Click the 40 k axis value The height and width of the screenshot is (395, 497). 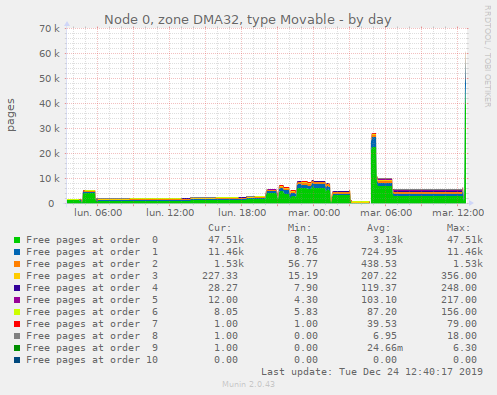(49, 104)
